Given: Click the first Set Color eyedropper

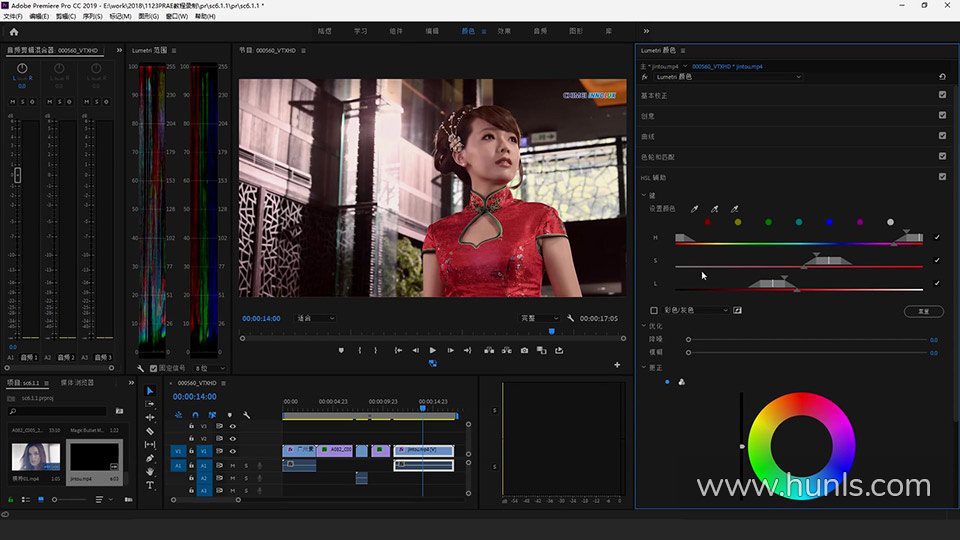Looking at the screenshot, I should click(x=695, y=209).
